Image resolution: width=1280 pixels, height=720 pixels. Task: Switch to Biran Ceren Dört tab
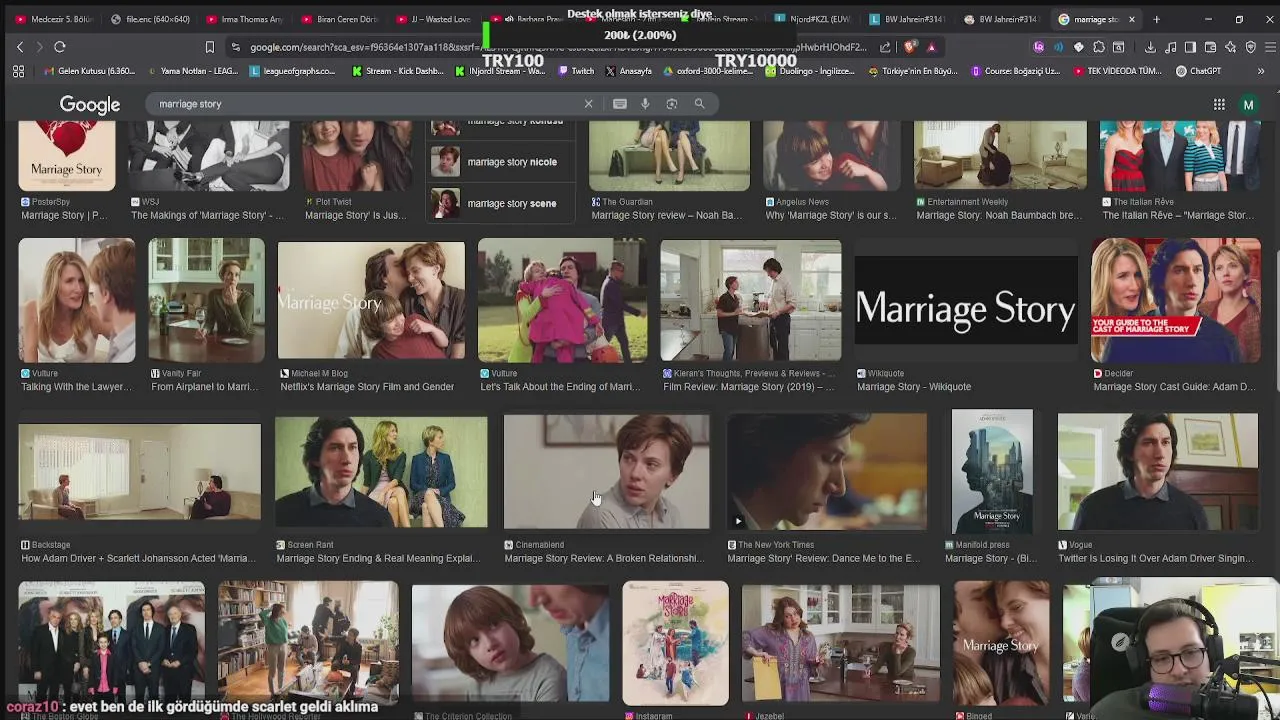339,19
